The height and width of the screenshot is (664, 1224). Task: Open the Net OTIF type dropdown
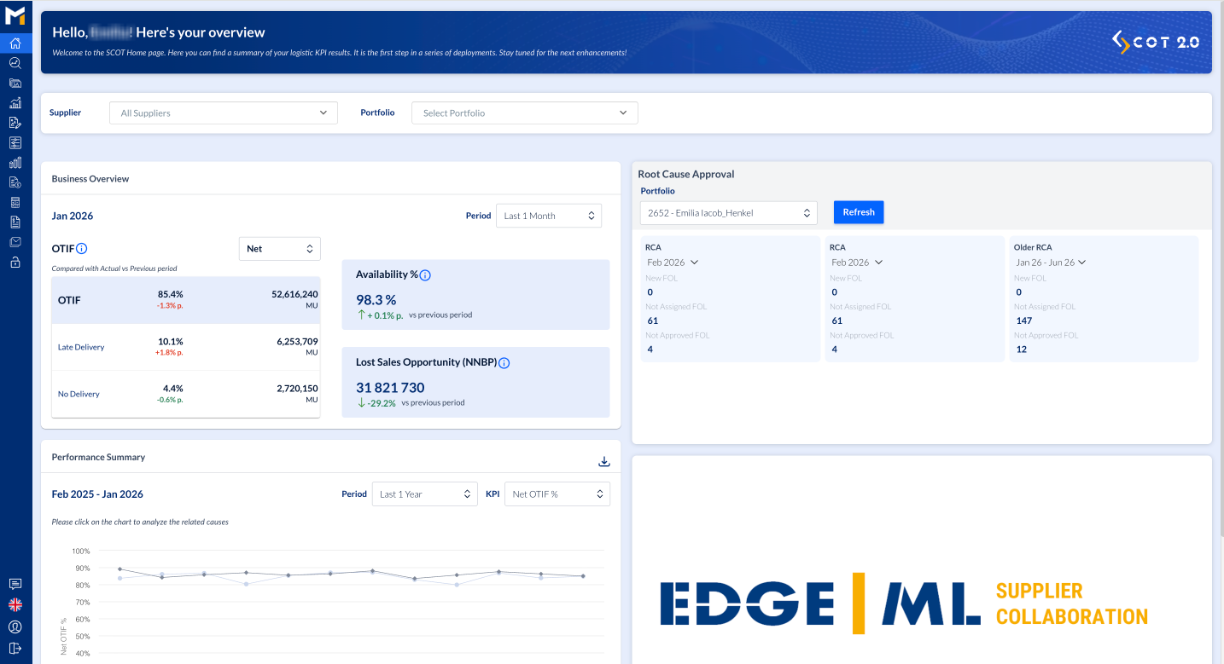tap(280, 248)
